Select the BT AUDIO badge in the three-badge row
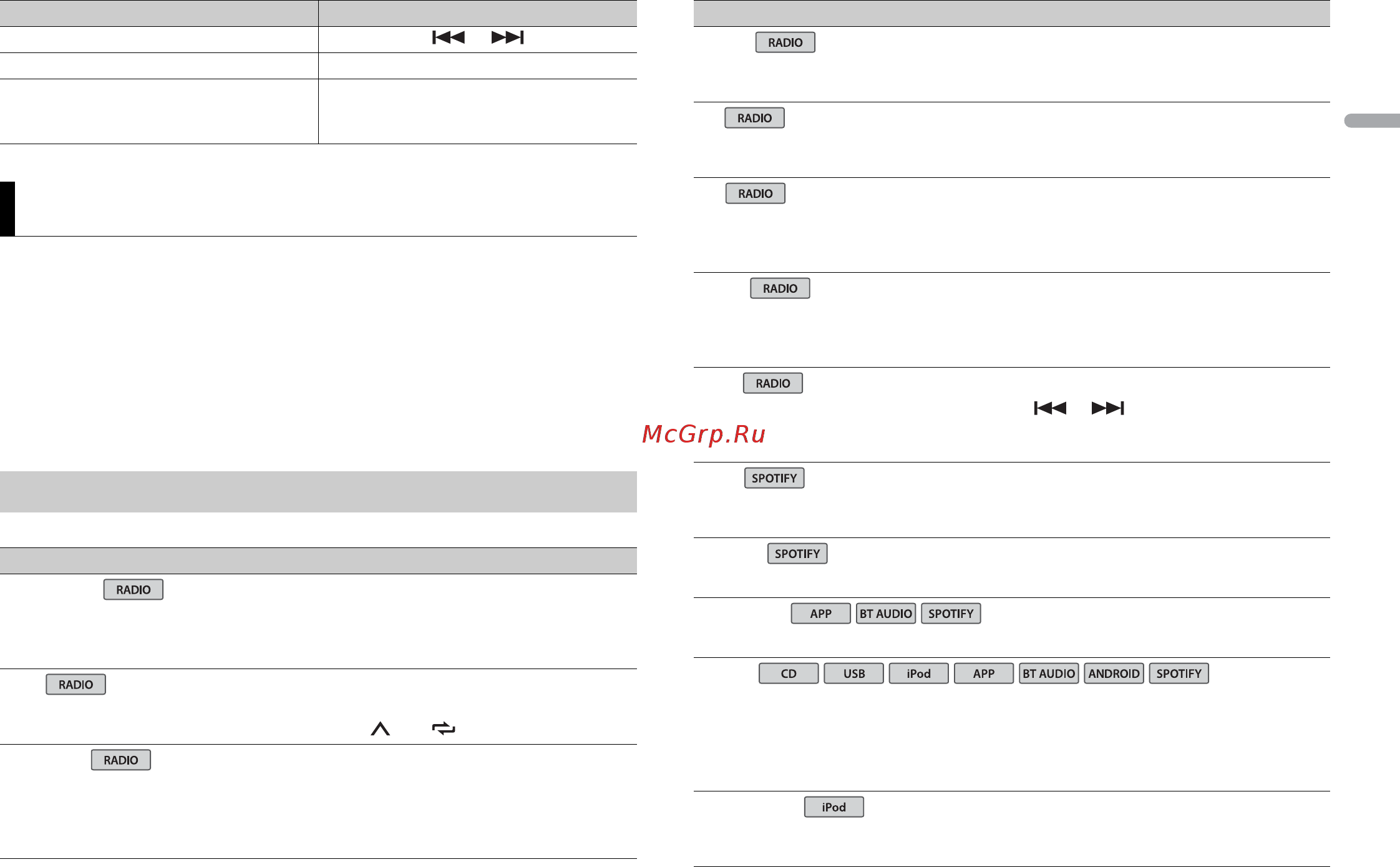 click(886, 614)
